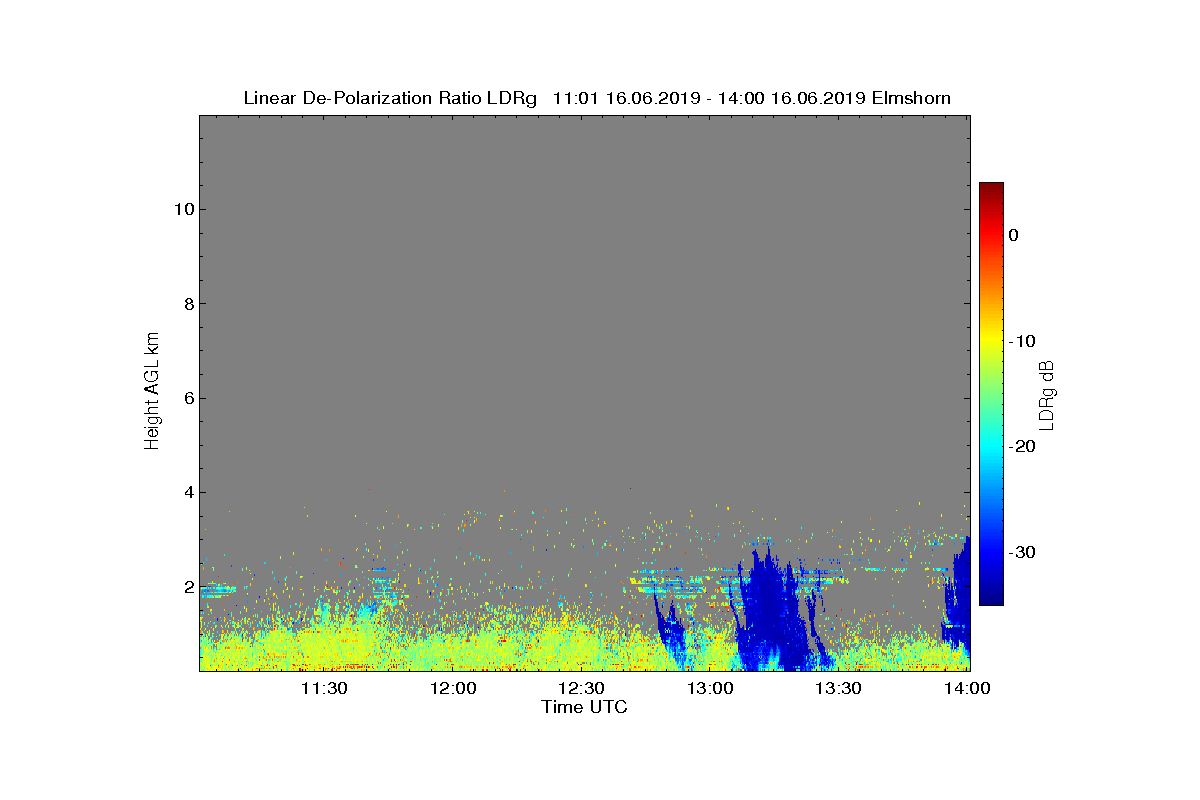Click the height tick label 4

[187, 492]
